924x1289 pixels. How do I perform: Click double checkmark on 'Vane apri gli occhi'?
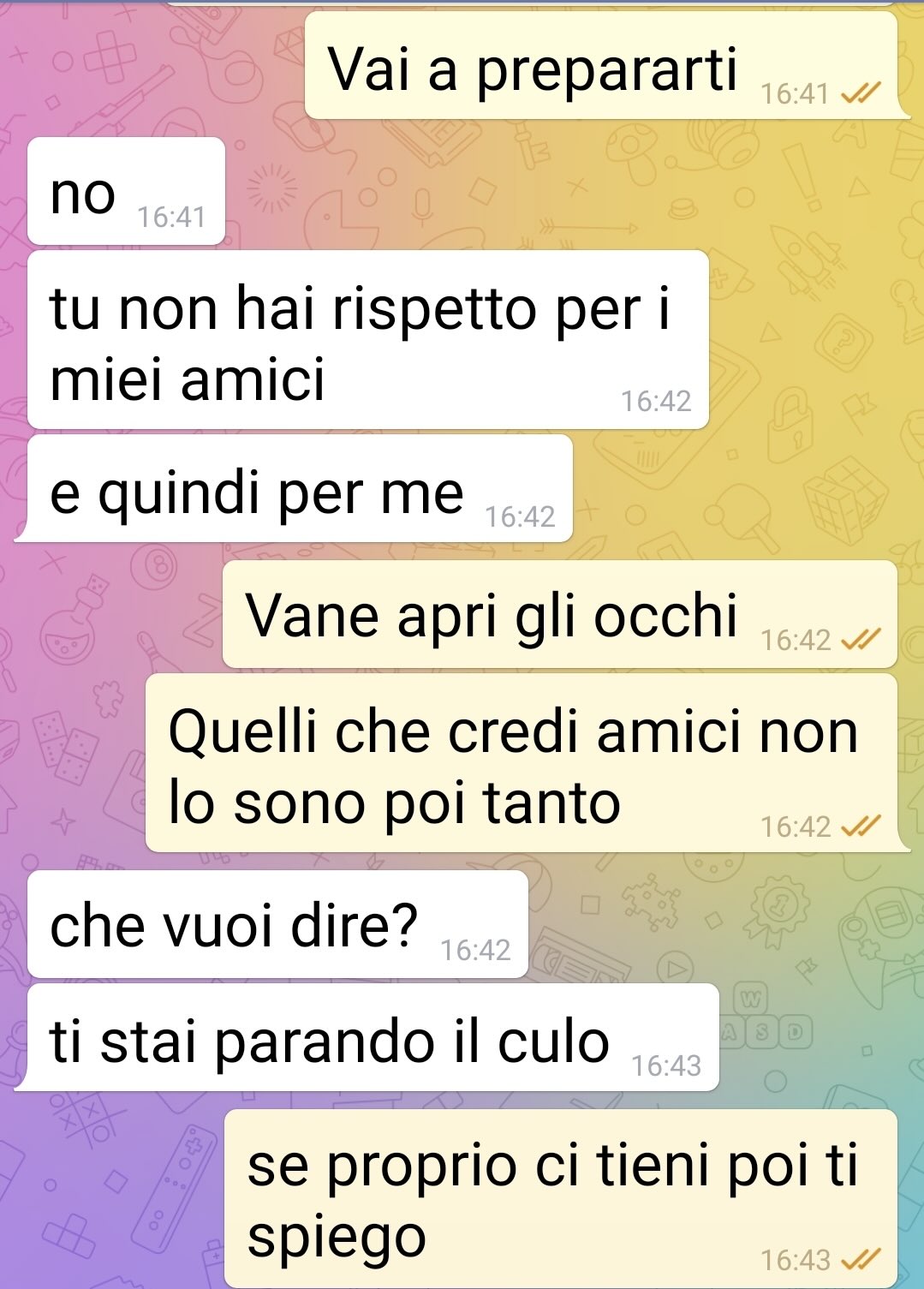coord(861,640)
